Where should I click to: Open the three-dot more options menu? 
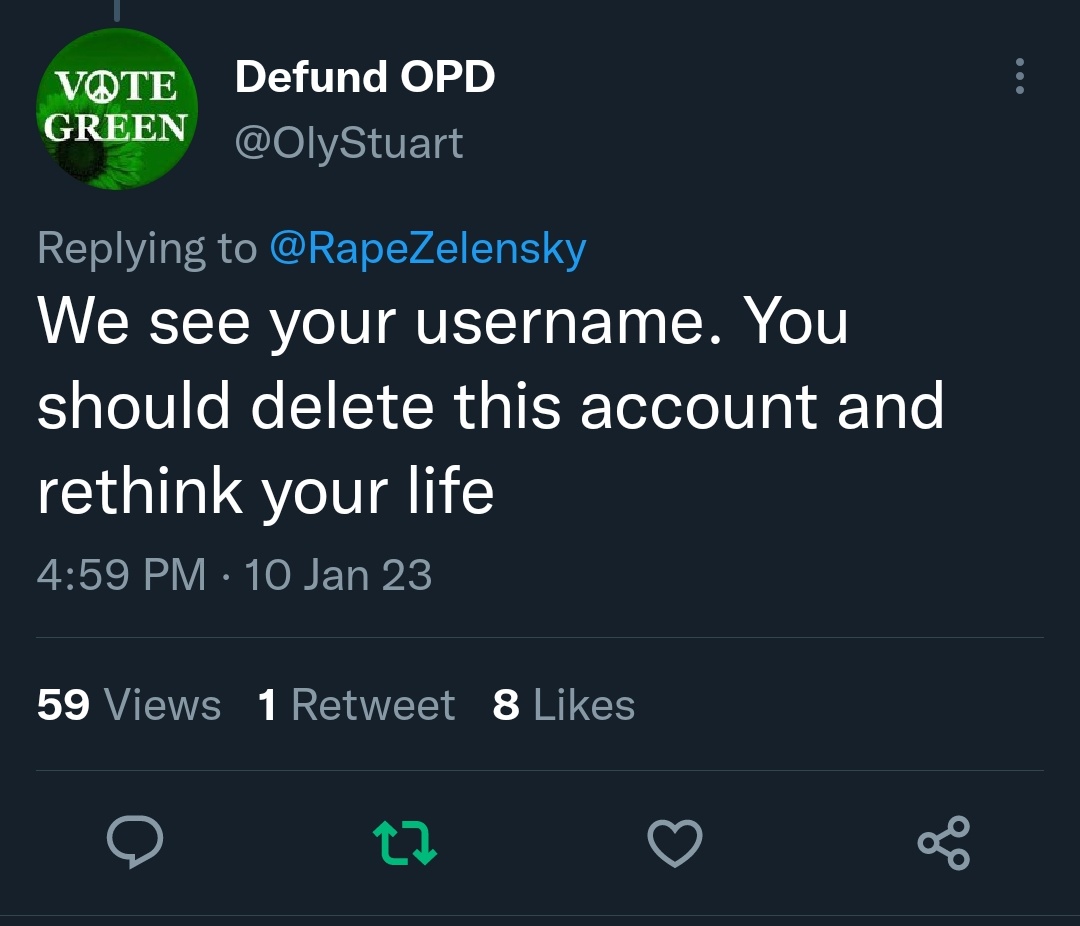pyautogui.click(x=1019, y=76)
